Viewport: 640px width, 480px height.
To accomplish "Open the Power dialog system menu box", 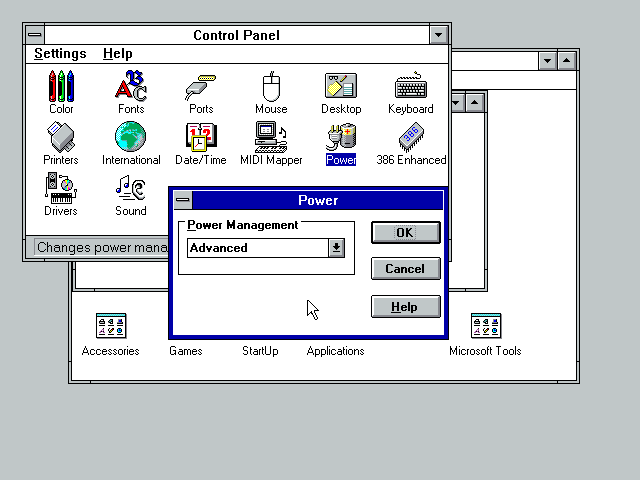I will click(182, 200).
